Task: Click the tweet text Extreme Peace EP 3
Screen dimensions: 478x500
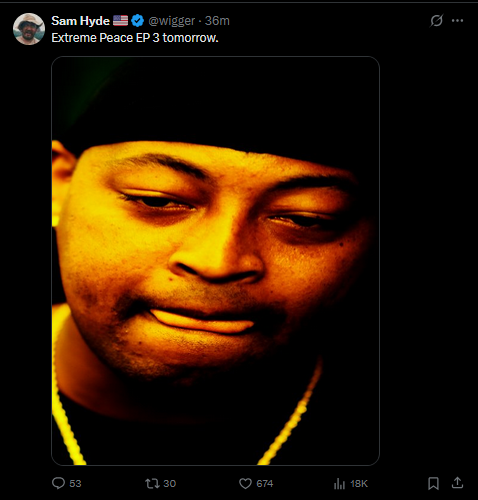Action: (105, 38)
